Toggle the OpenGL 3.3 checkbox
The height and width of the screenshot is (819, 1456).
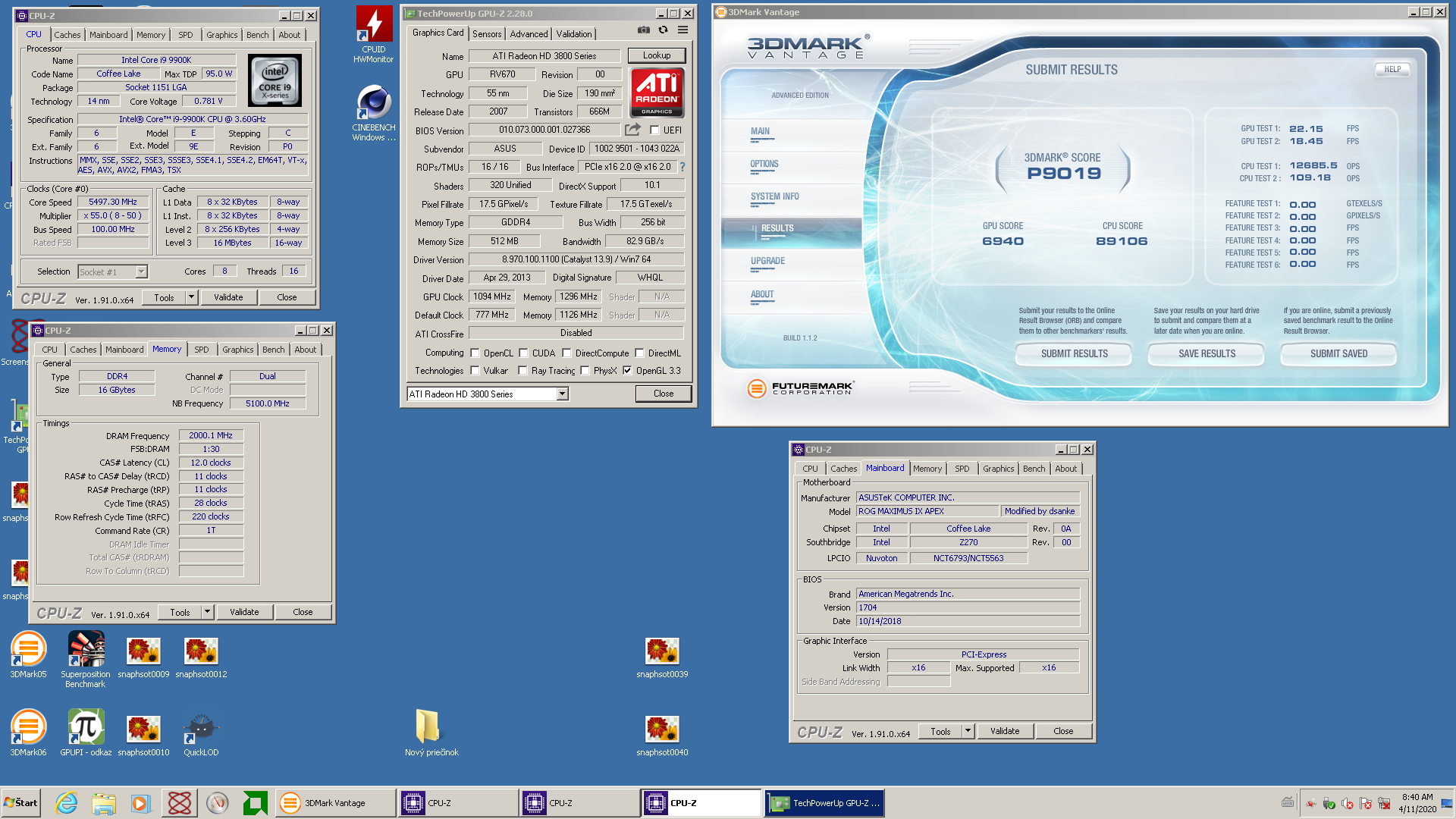pos(627,371)
